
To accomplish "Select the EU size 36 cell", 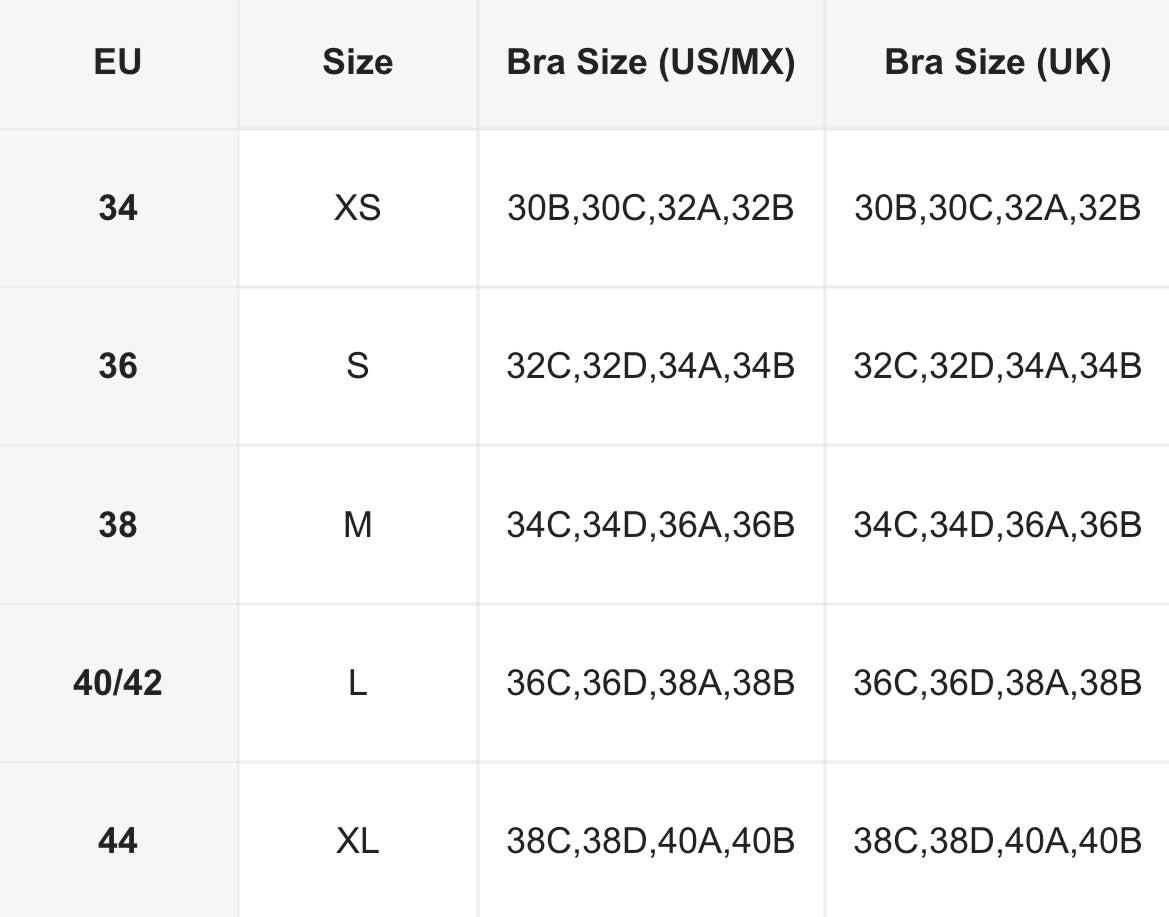I will (118, 366).
